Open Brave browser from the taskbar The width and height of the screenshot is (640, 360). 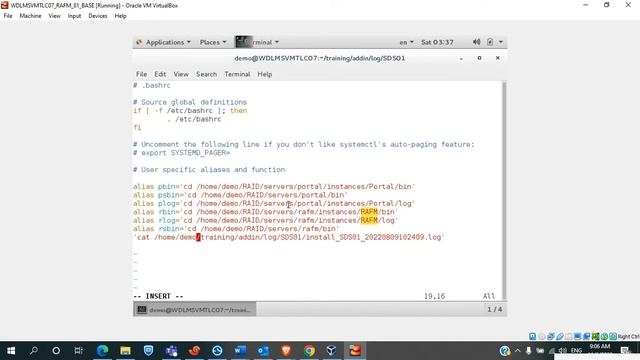click(286, 351)
